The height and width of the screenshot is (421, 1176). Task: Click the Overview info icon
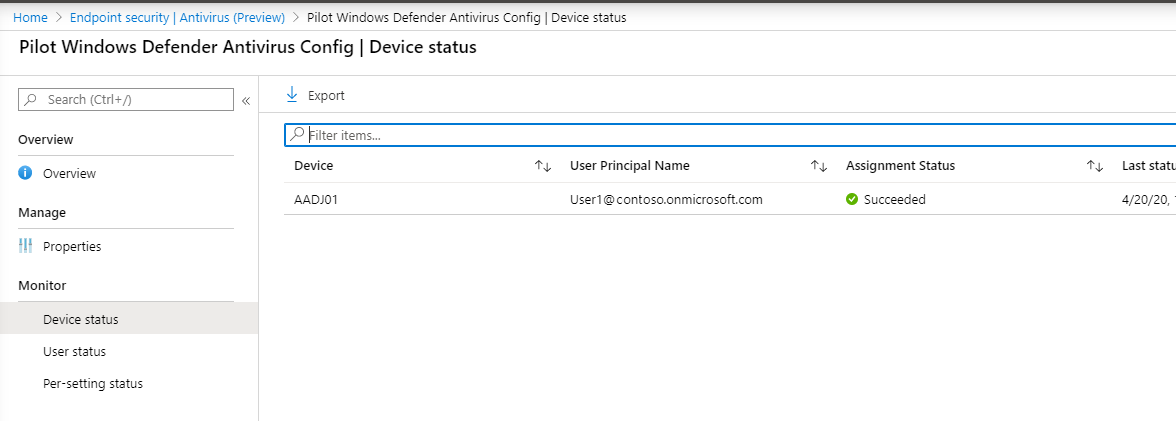click(26, 173)
